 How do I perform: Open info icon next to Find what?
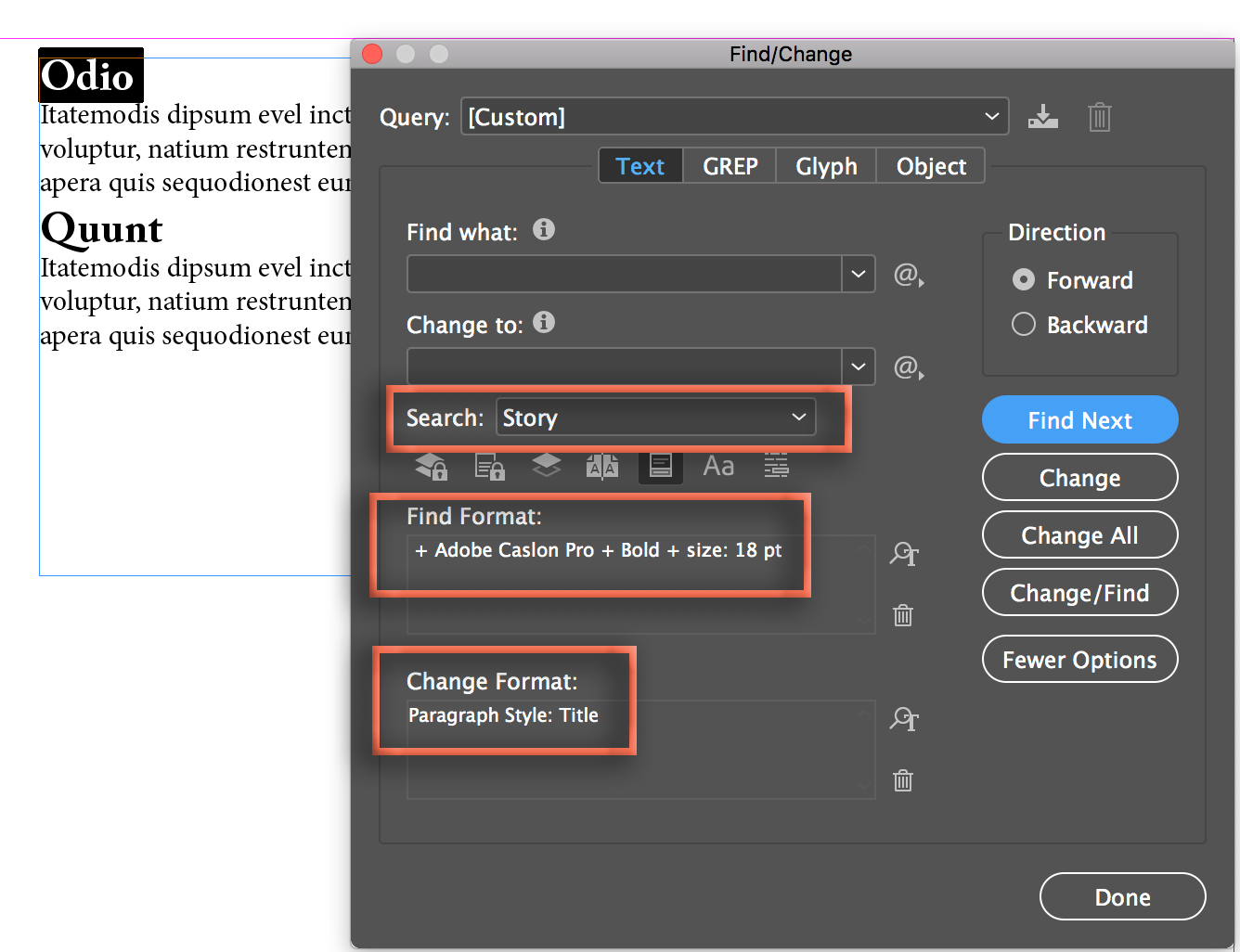[544, 229]
